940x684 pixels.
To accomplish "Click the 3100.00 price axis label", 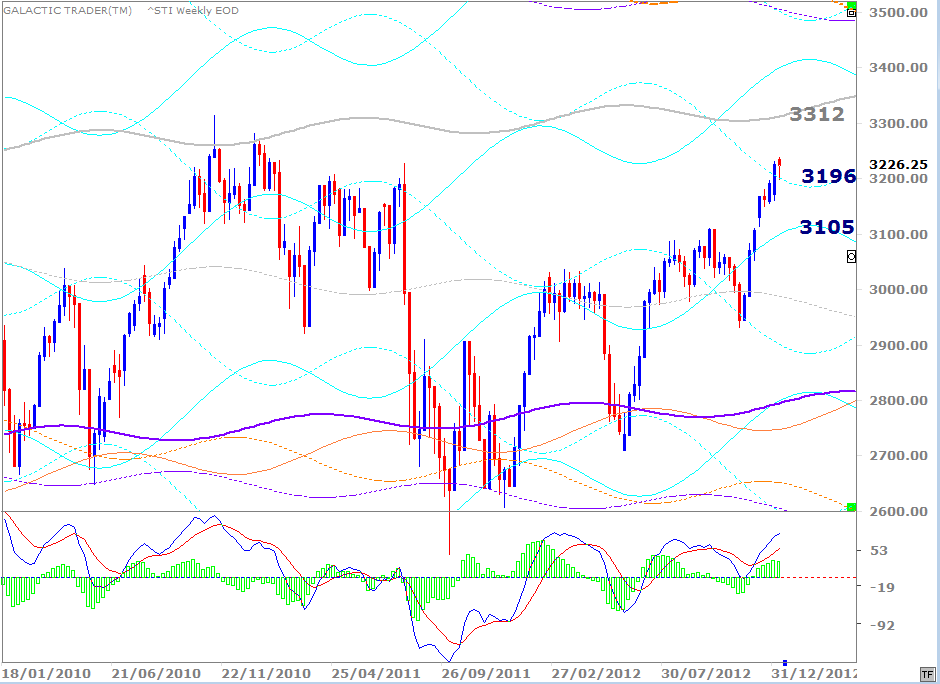I will click(899, 234).
